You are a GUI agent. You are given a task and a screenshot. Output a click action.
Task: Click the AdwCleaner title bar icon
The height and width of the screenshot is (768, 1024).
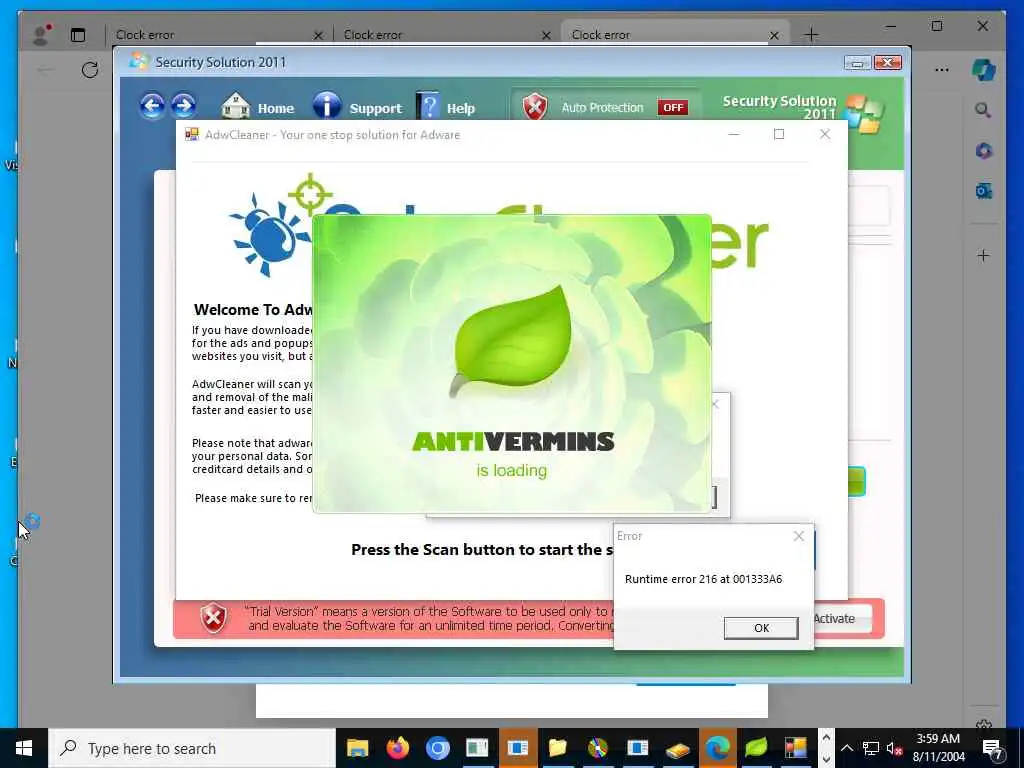pos(192,135)
